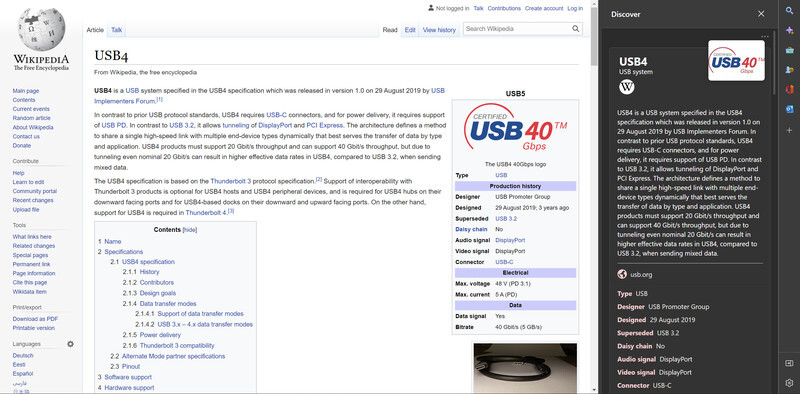
Task: Click Daisy chain link in infobox
Action: coord(471,230)
